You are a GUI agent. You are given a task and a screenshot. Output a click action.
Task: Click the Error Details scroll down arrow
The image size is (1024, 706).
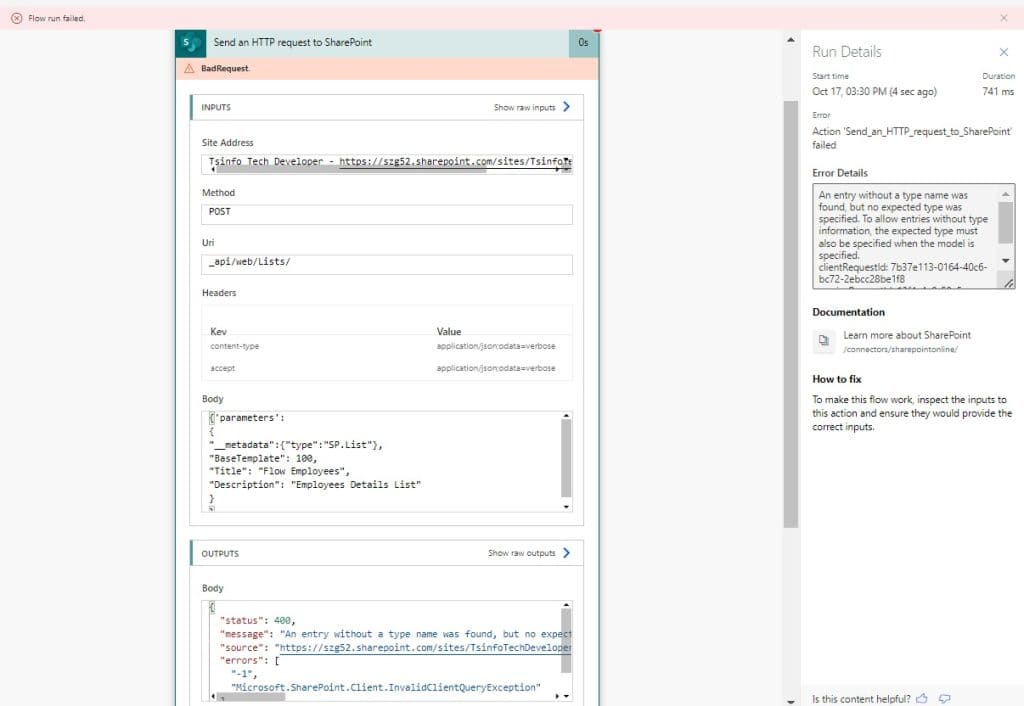1006,261
